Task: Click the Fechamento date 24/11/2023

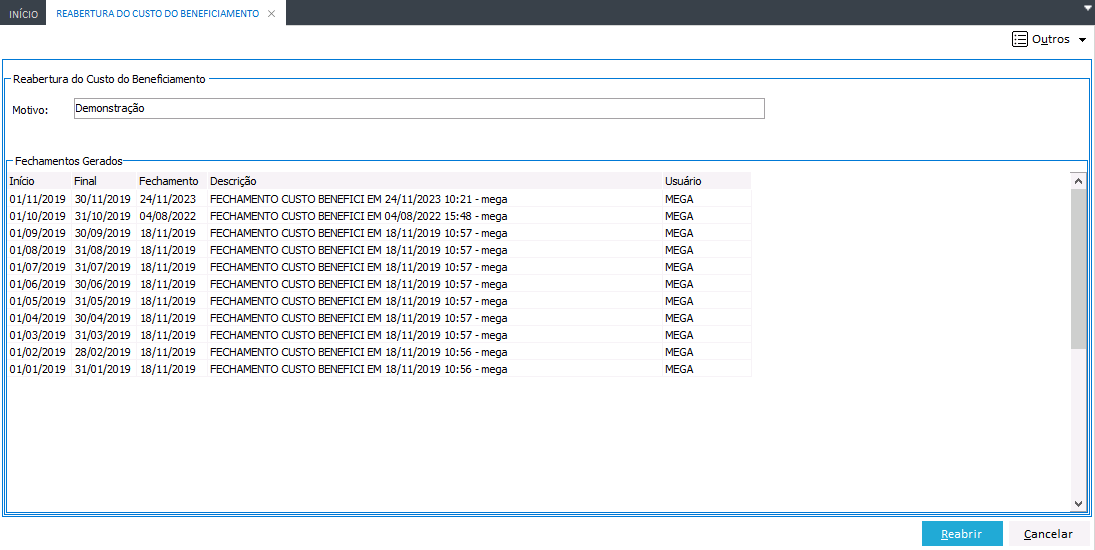Action: point(168,199)
